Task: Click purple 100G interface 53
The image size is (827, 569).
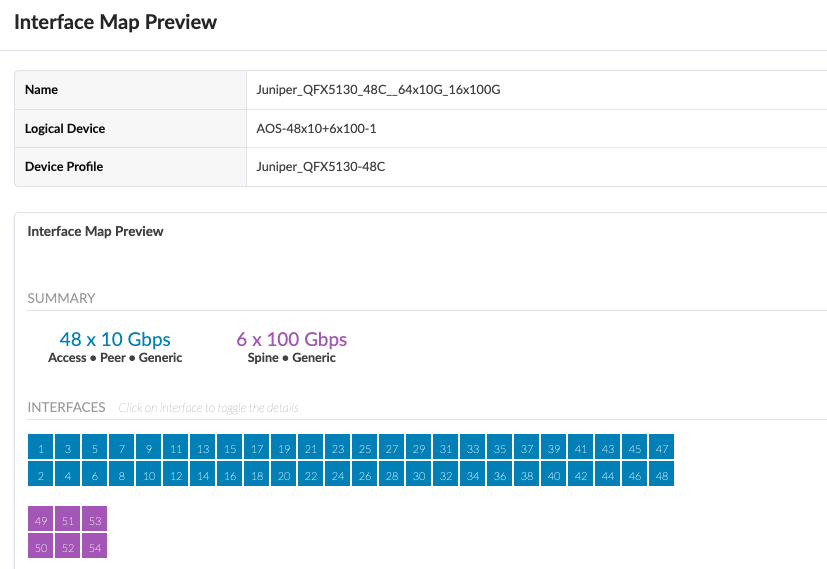Action: (x=94, y=518)
